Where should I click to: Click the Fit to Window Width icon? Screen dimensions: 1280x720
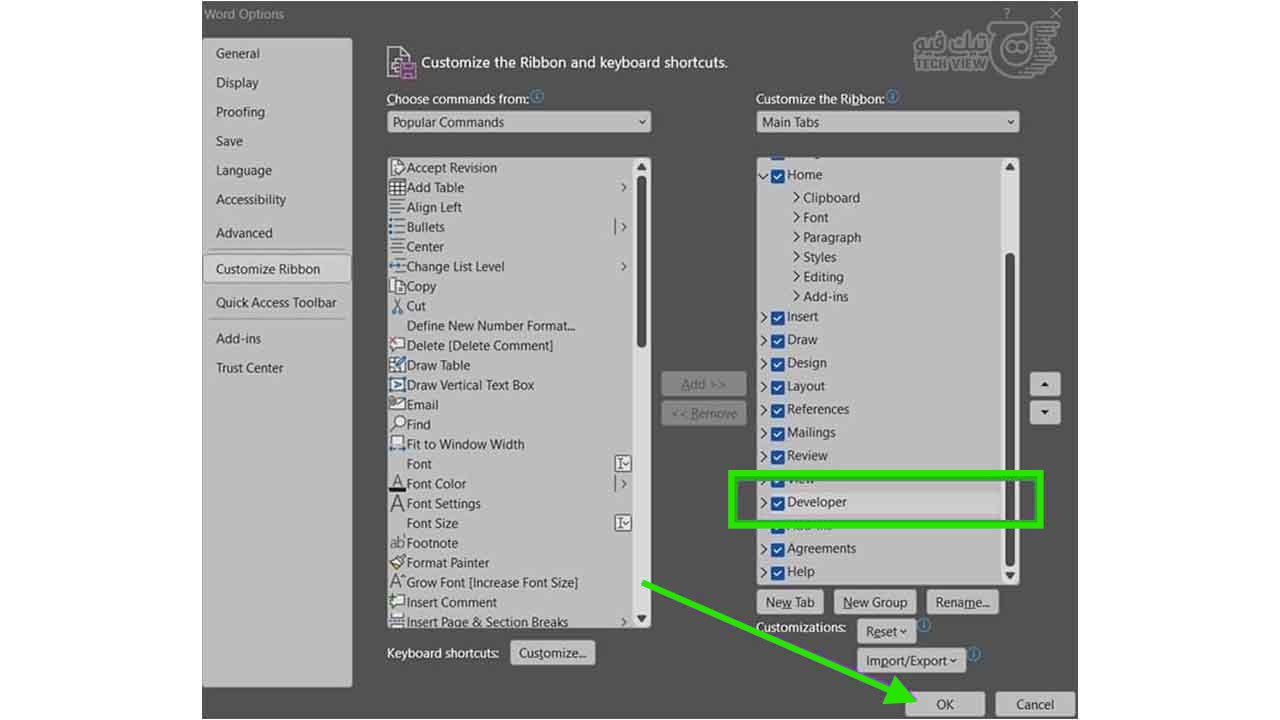tap(397, 444)
